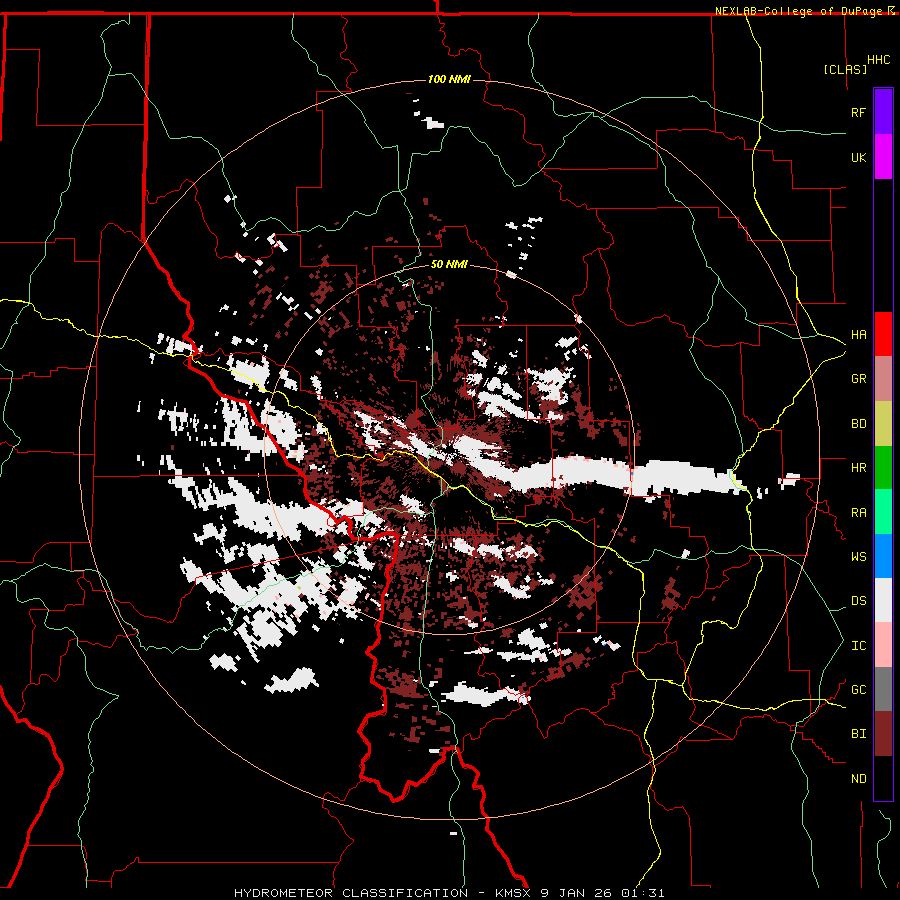Select the BD yellow legend swatch

(x=883, y=423)
